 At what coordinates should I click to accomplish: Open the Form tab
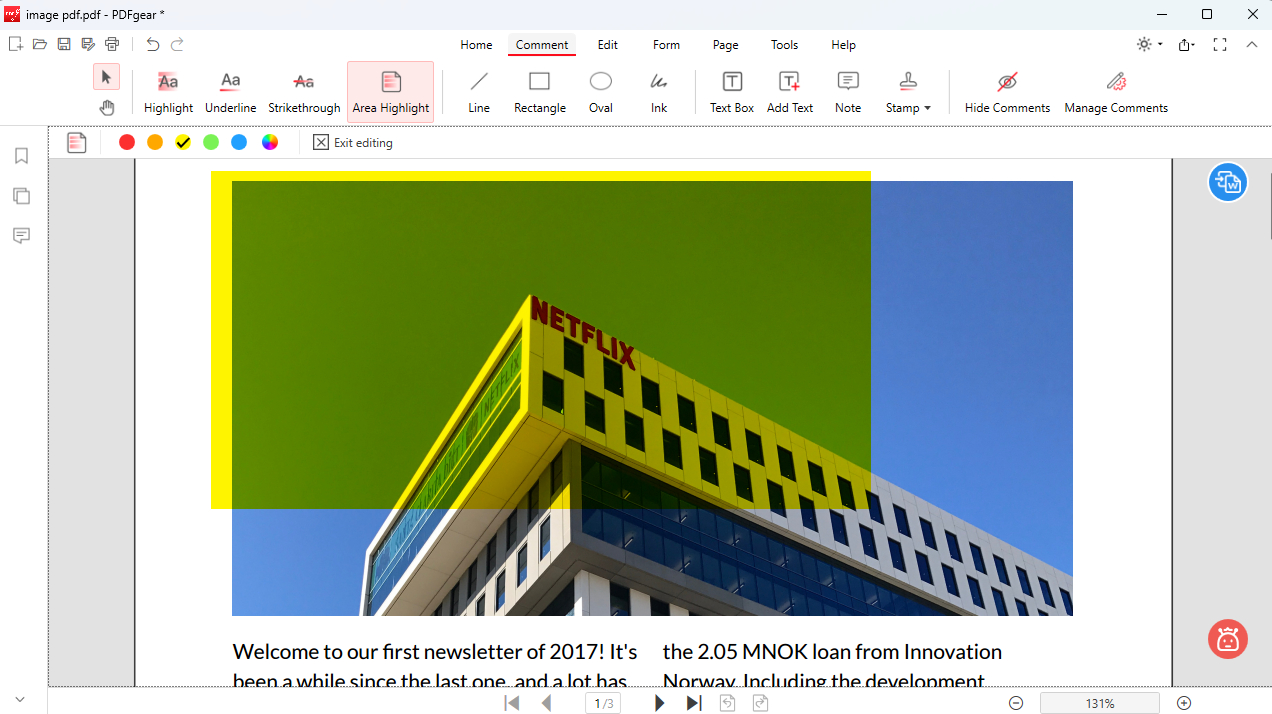pyautogui.click(x=666, y=45)
